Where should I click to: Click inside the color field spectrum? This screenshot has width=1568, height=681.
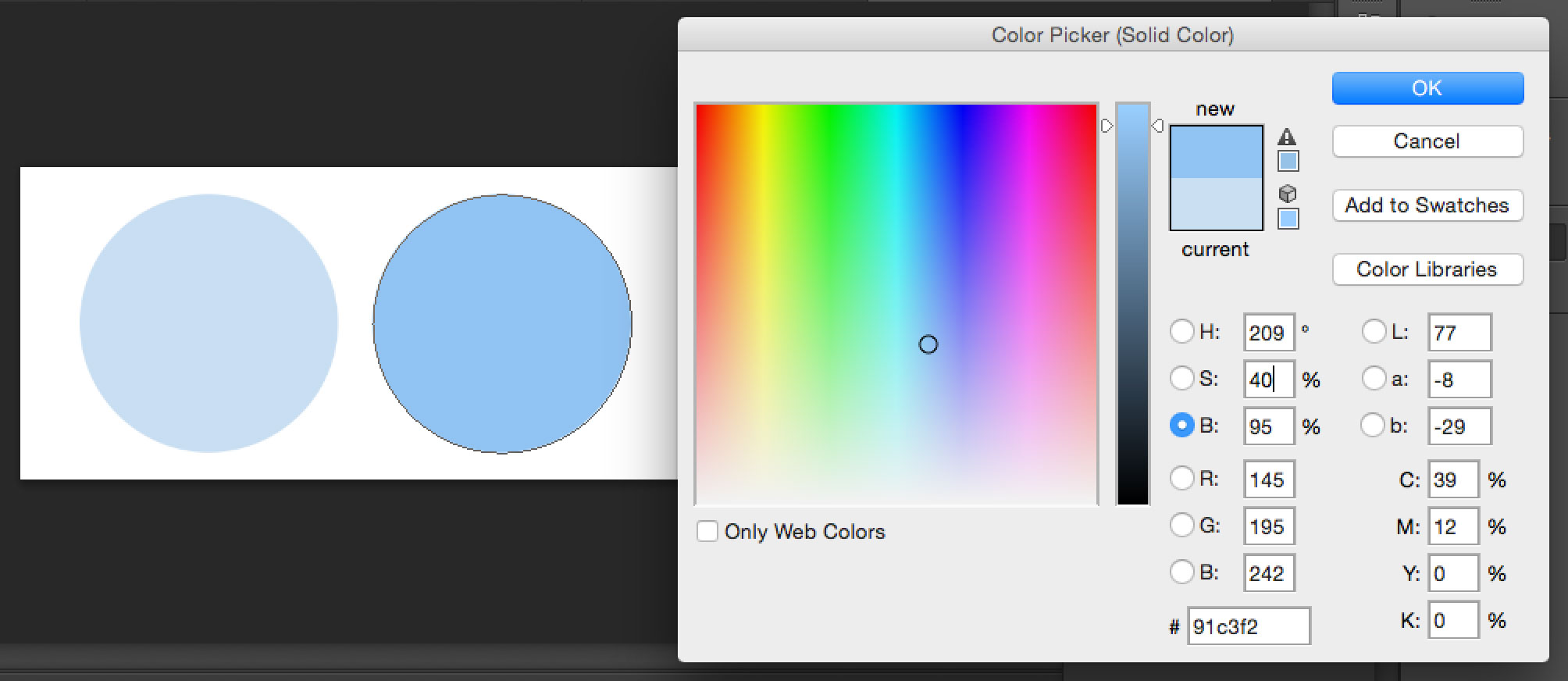[x=896, y=305]
